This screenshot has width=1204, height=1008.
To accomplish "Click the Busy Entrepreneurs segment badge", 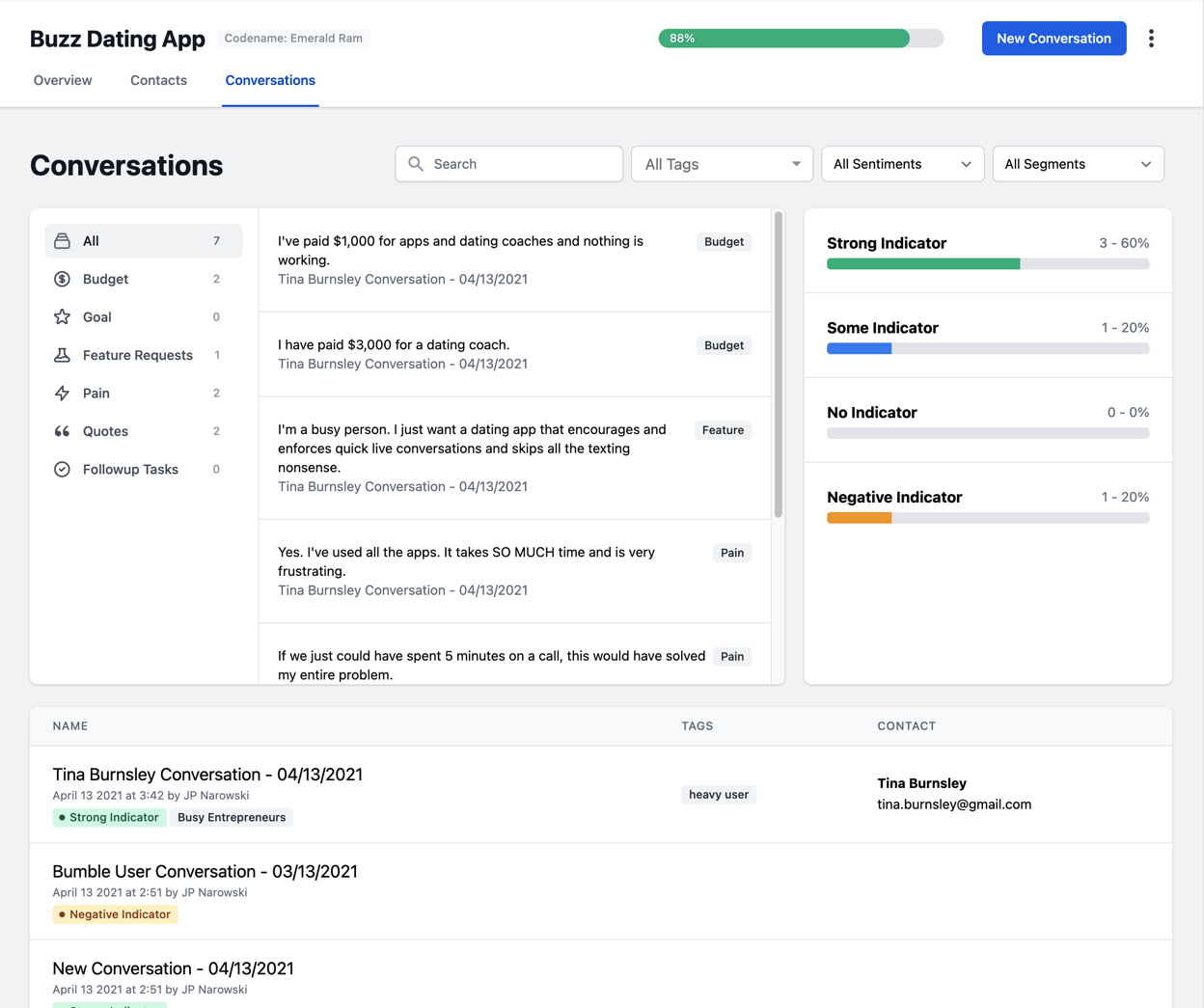I will coord(232,817).
